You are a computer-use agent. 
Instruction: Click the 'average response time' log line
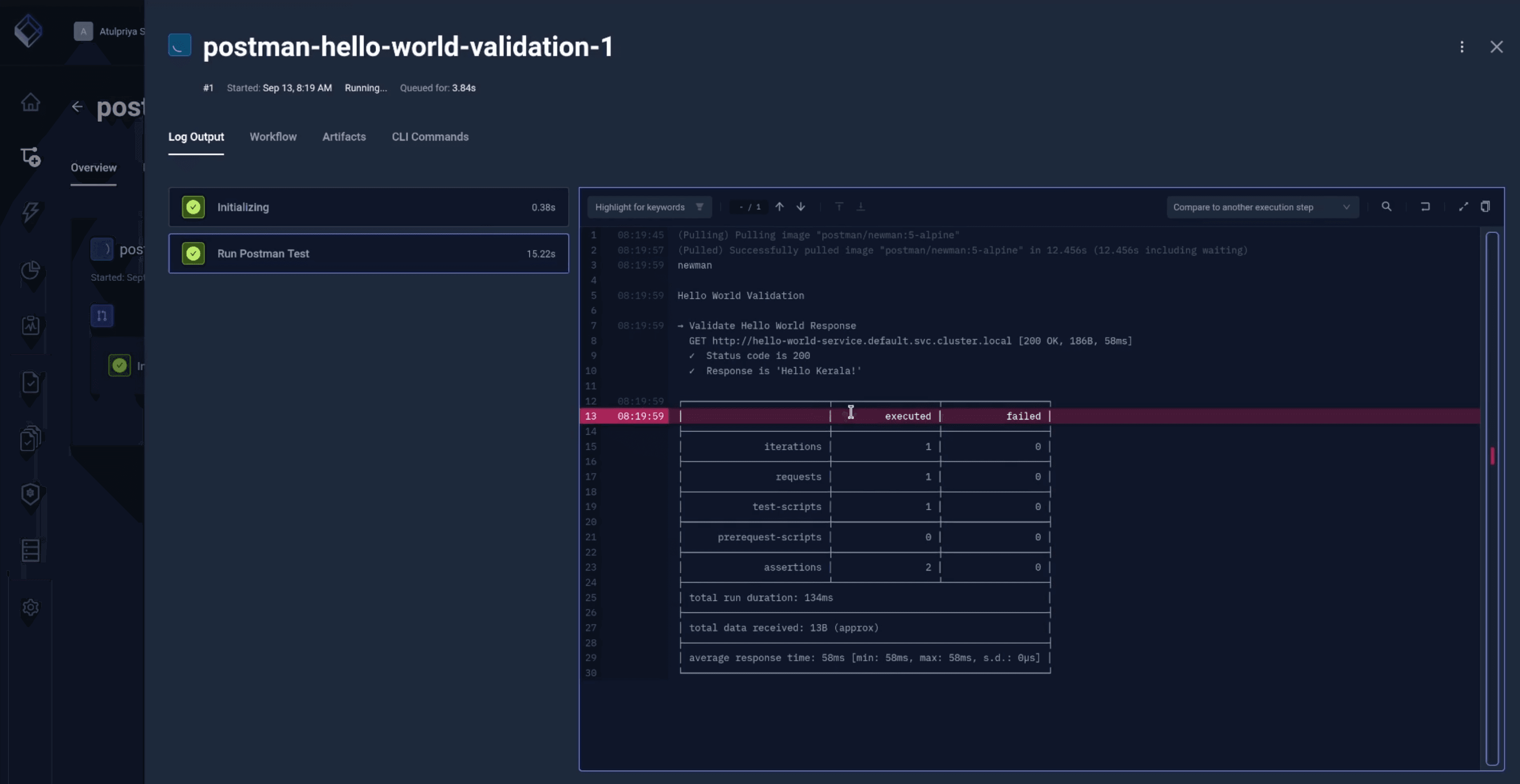(864, 658)
